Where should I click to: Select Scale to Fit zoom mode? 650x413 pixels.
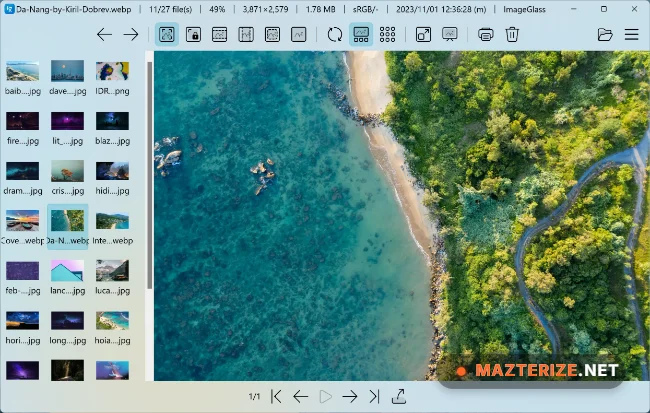[272, 34]
